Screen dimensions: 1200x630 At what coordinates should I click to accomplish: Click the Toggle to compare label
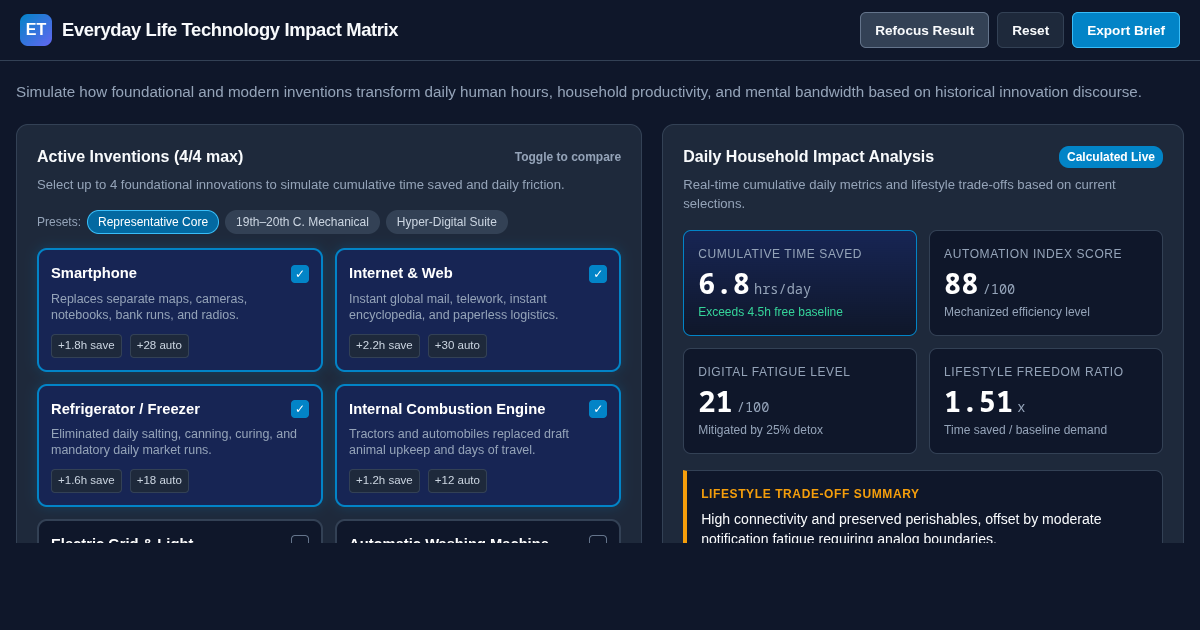coord(568,157)
